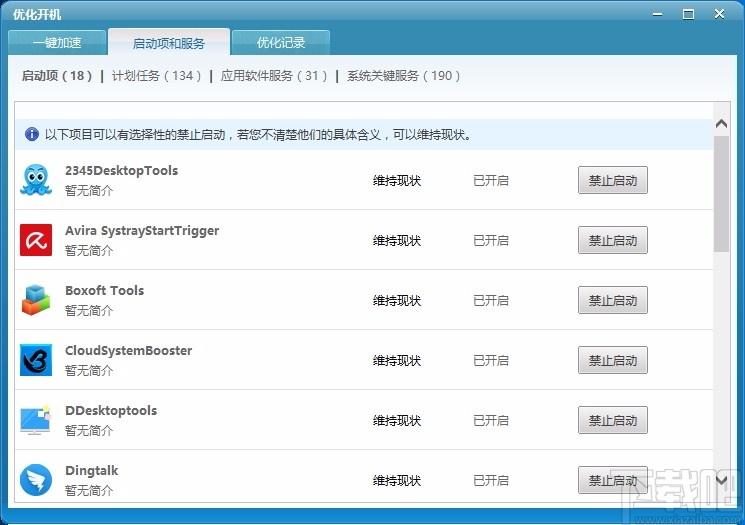Click 禁止启动 button for CloudSystemBooster
Viewport: 745px width, 525px height.
click(x=612, y=360)
